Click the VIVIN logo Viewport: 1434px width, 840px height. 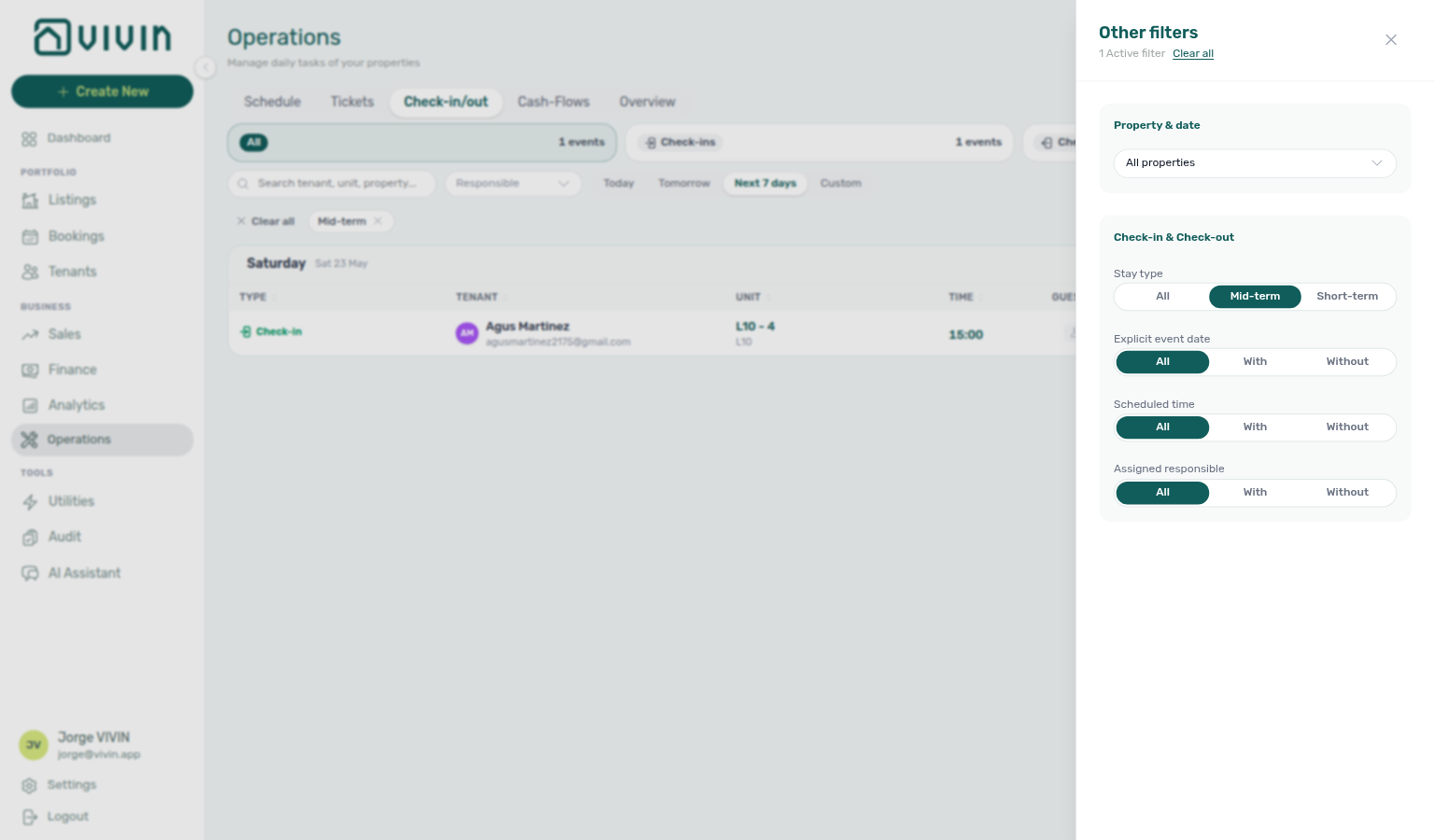[103, 37]
